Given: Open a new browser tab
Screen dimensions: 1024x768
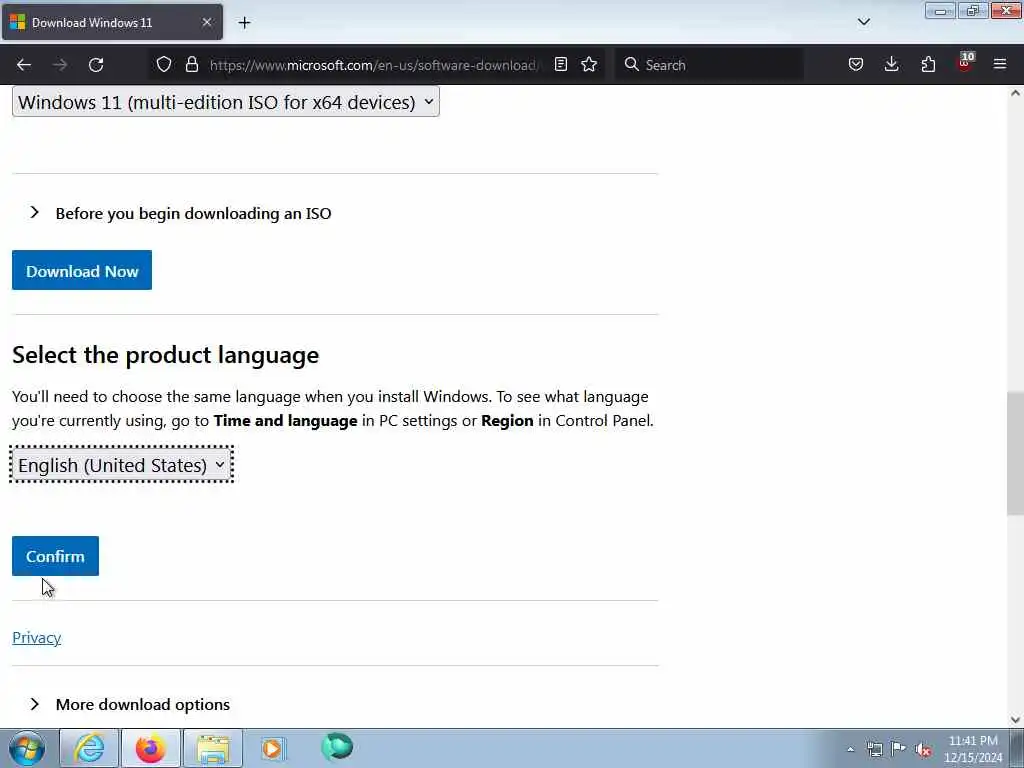Looking at the screenshot, I should pyautogui.click(x=244, y=23).
